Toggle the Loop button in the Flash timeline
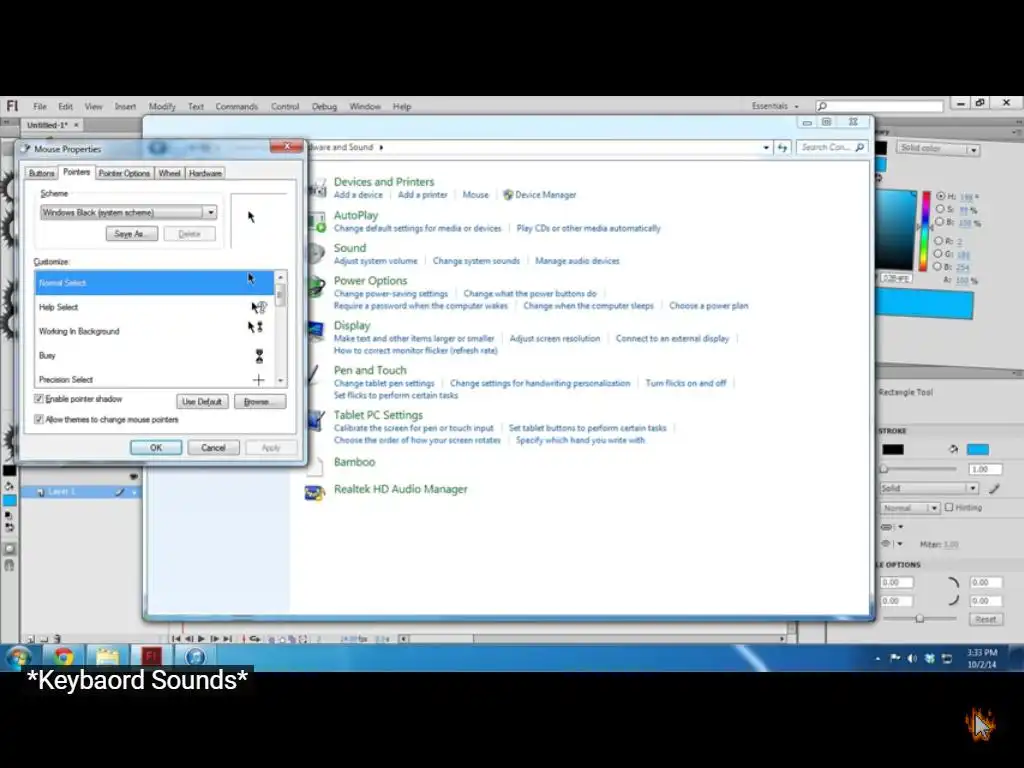Screen dimensions: 1024x768 click(255, 639)
